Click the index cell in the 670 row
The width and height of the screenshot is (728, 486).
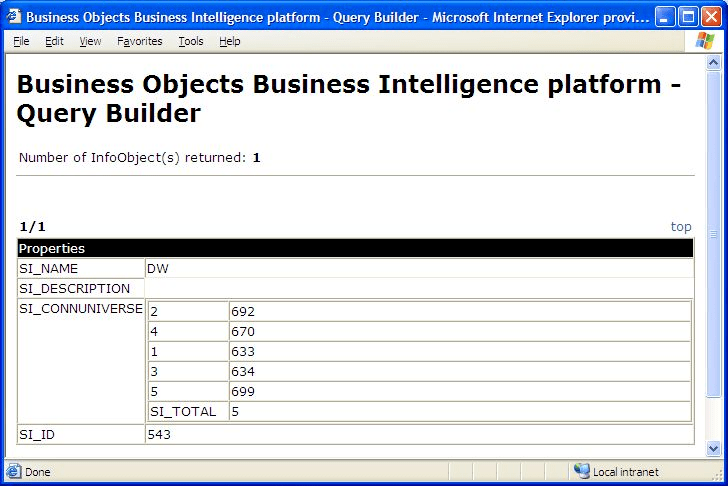188,331
